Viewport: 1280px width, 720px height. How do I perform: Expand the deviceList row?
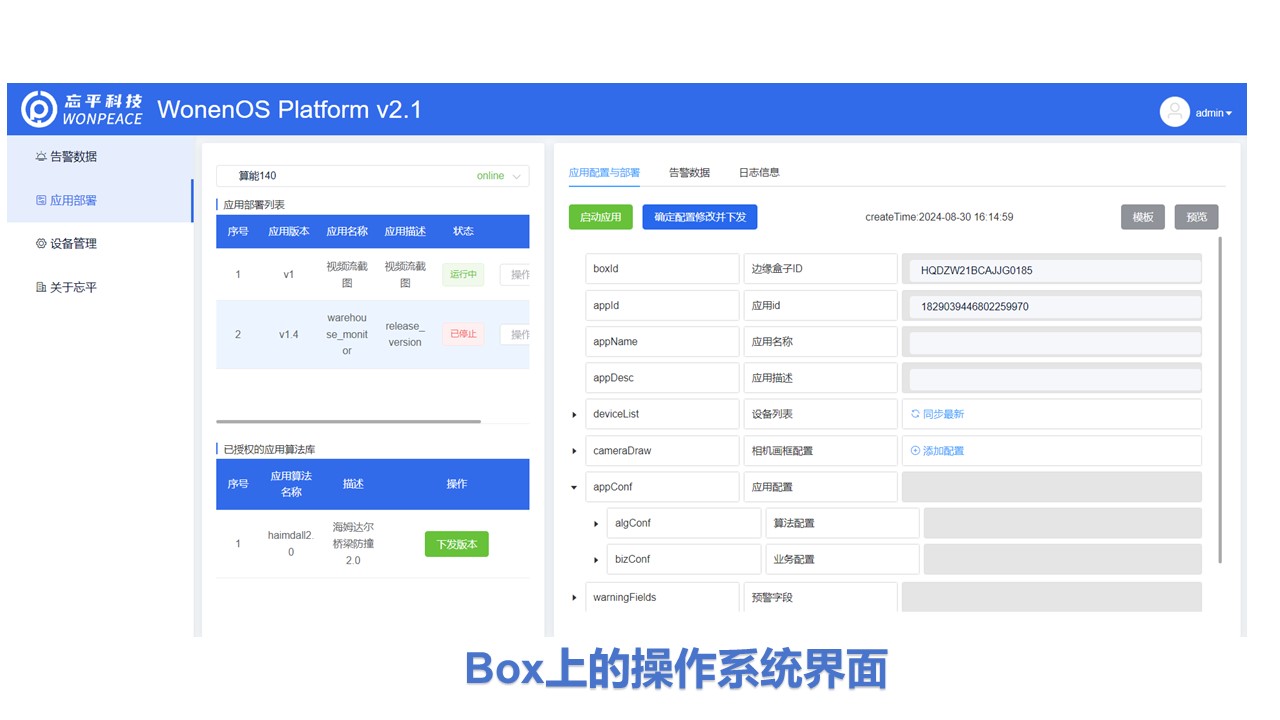pos(574,414)
